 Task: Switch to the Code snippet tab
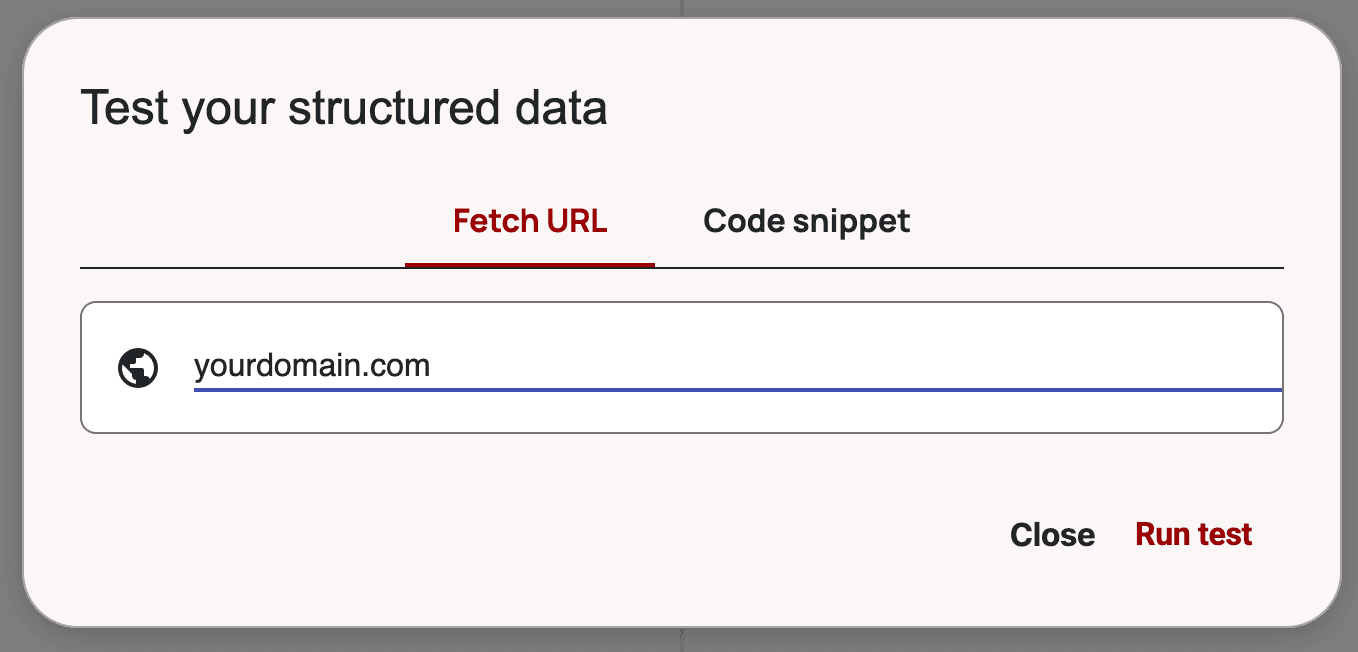click(806, 221)
